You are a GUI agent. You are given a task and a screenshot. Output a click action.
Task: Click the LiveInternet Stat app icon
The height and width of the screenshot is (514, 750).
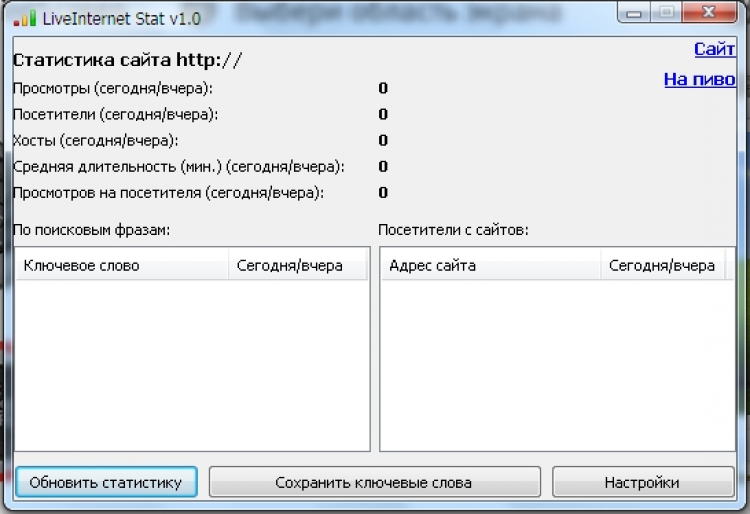[24, 18]
